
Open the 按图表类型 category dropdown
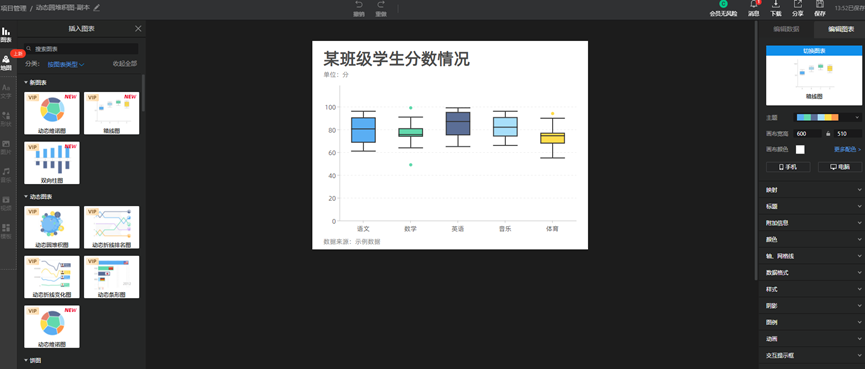pos(65,65)
